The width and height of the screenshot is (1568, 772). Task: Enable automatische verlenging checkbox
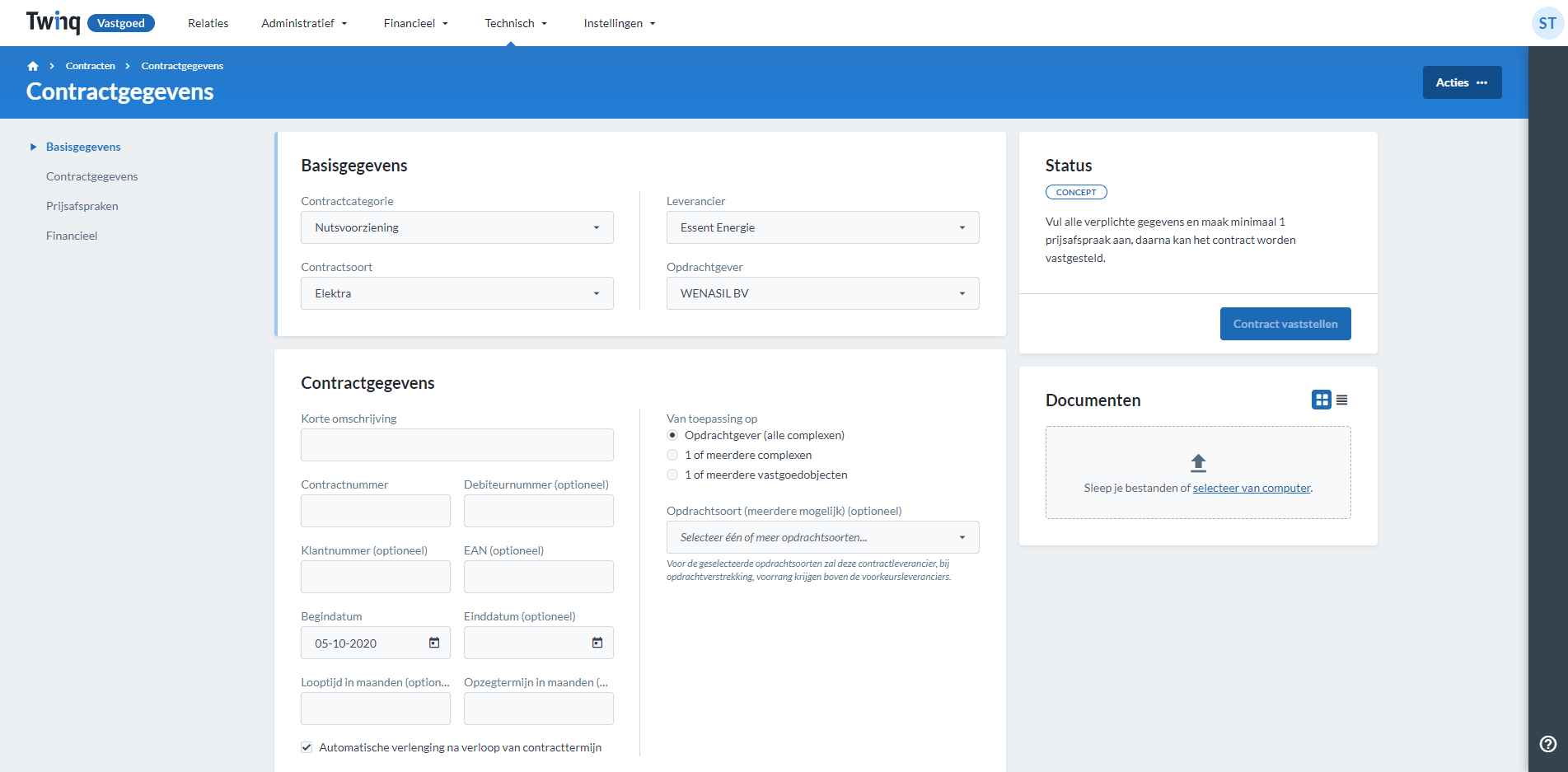pos(306,747)
